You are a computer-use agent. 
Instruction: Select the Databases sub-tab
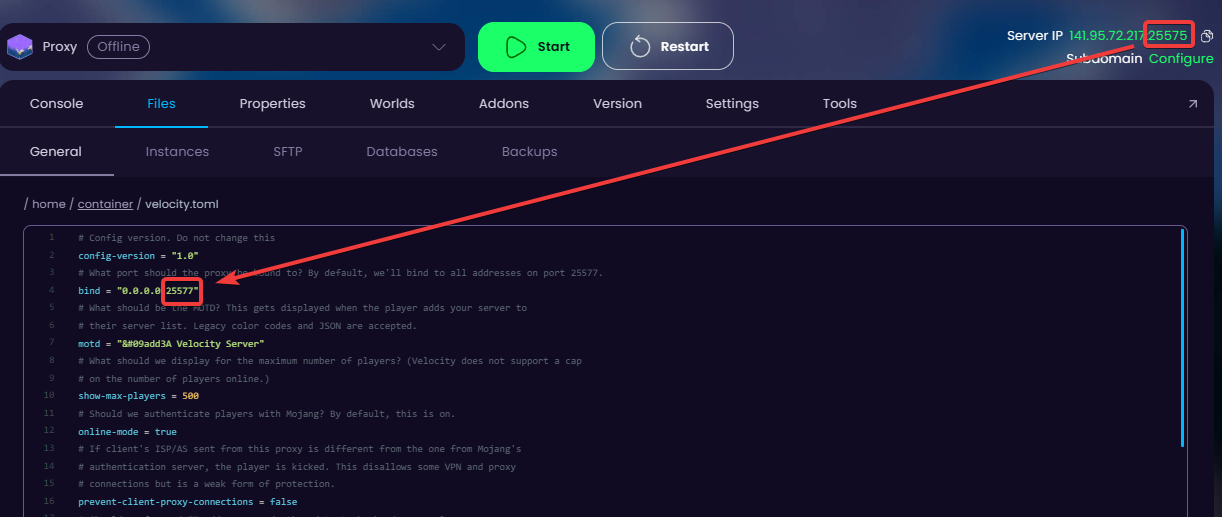(402, 152)
